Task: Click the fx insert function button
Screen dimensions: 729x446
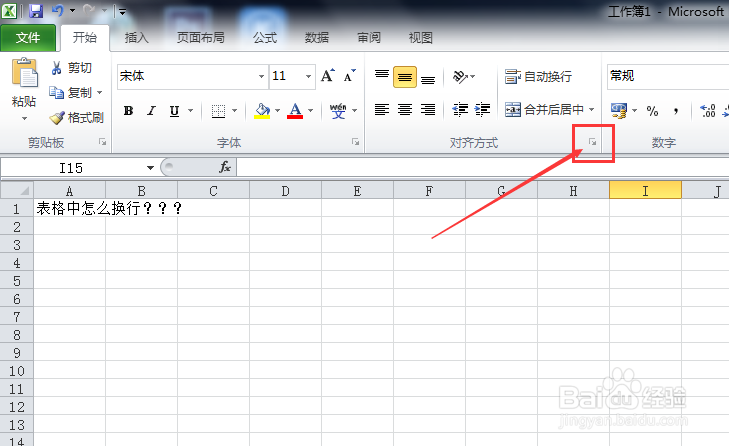Action: coord(225,167)
